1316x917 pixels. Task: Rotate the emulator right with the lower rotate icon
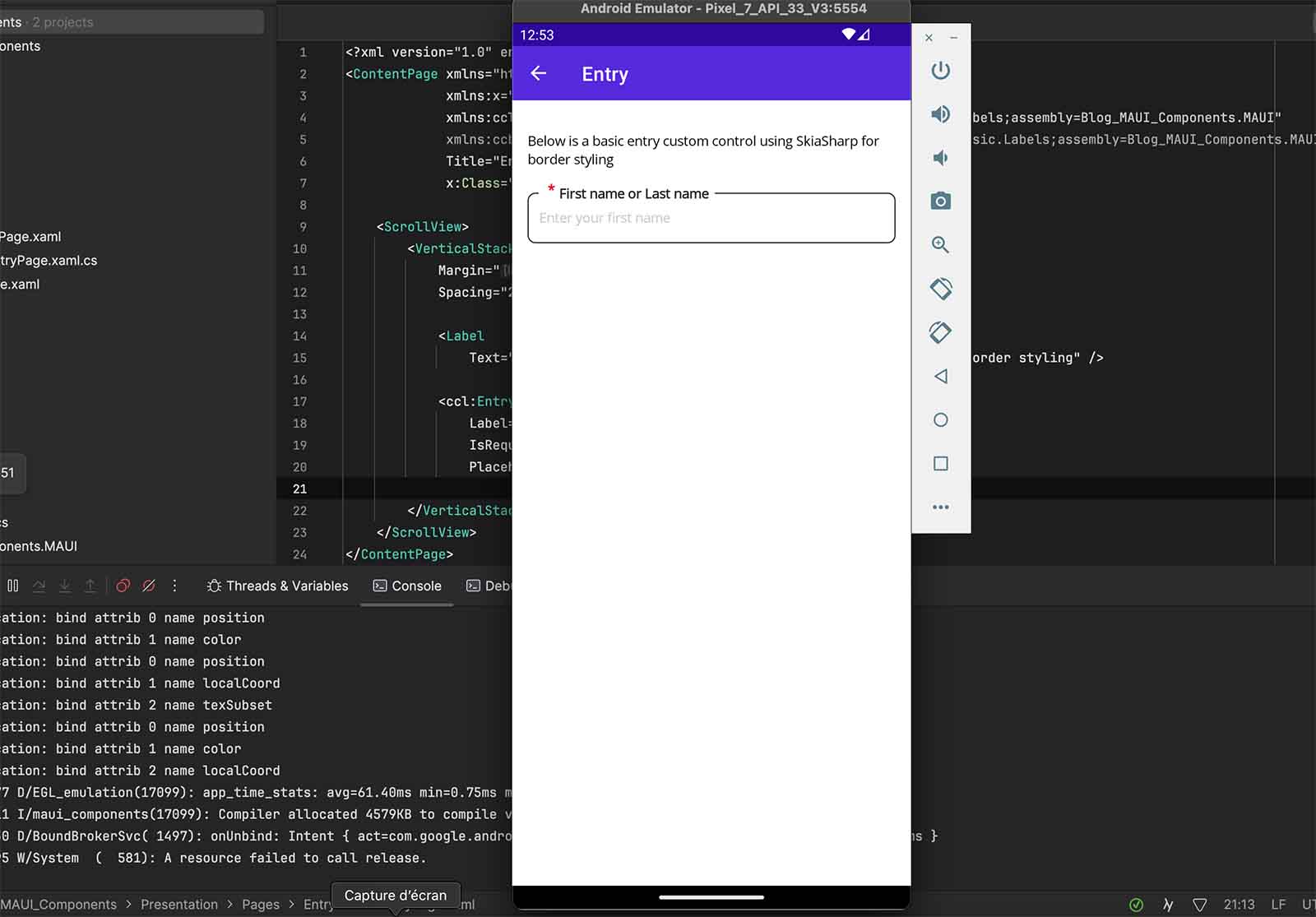[x=940, y=332]
